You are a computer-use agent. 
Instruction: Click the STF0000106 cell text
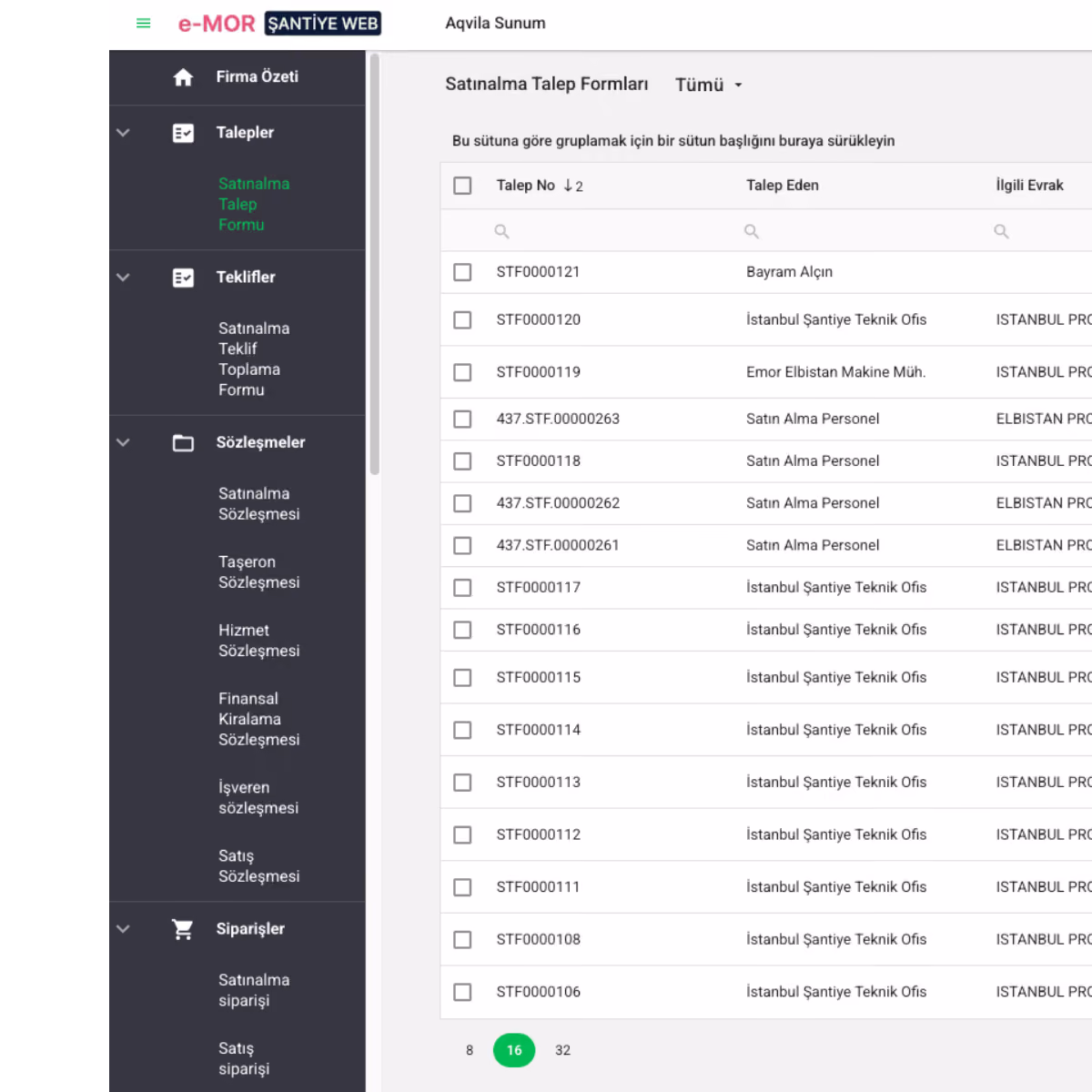click(538, 992)
